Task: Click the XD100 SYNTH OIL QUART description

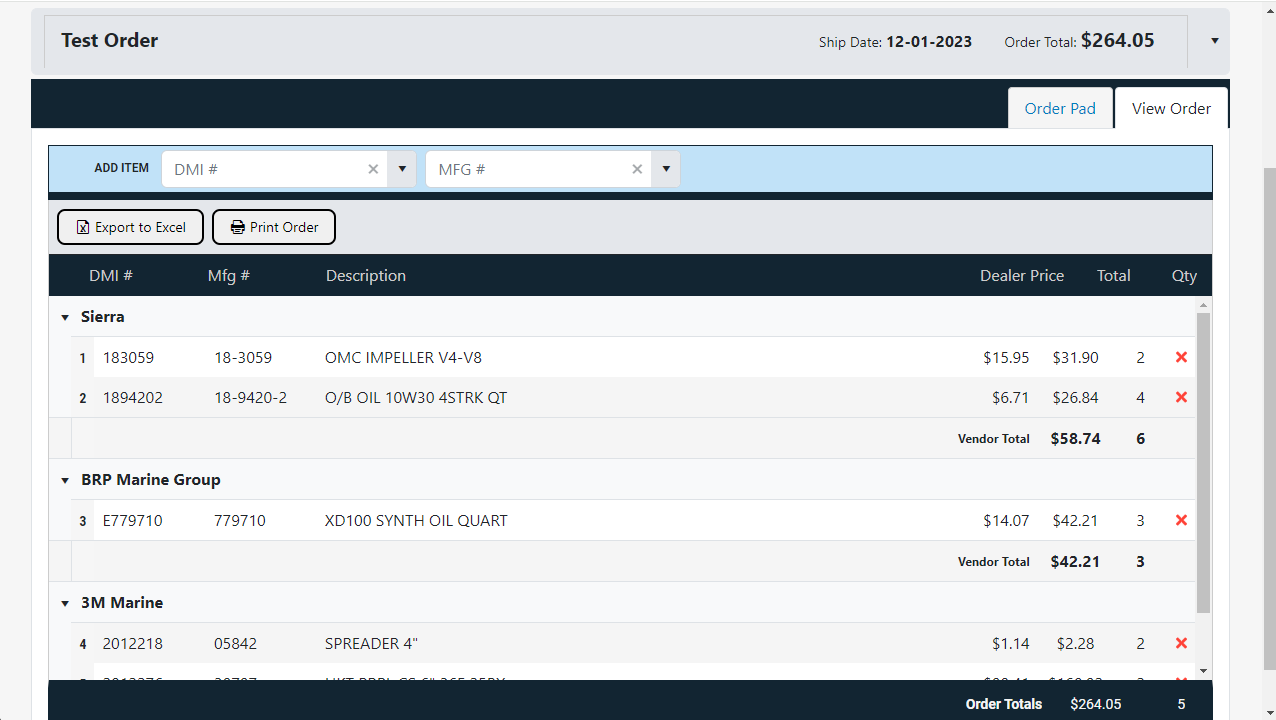Action: pyautogui.click(x=416, y=520)
